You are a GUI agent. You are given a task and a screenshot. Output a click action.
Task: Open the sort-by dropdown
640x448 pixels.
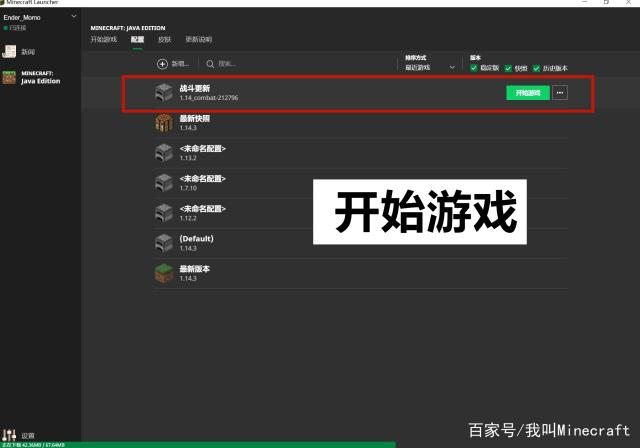pyautogui.click(x=429, y=67)
